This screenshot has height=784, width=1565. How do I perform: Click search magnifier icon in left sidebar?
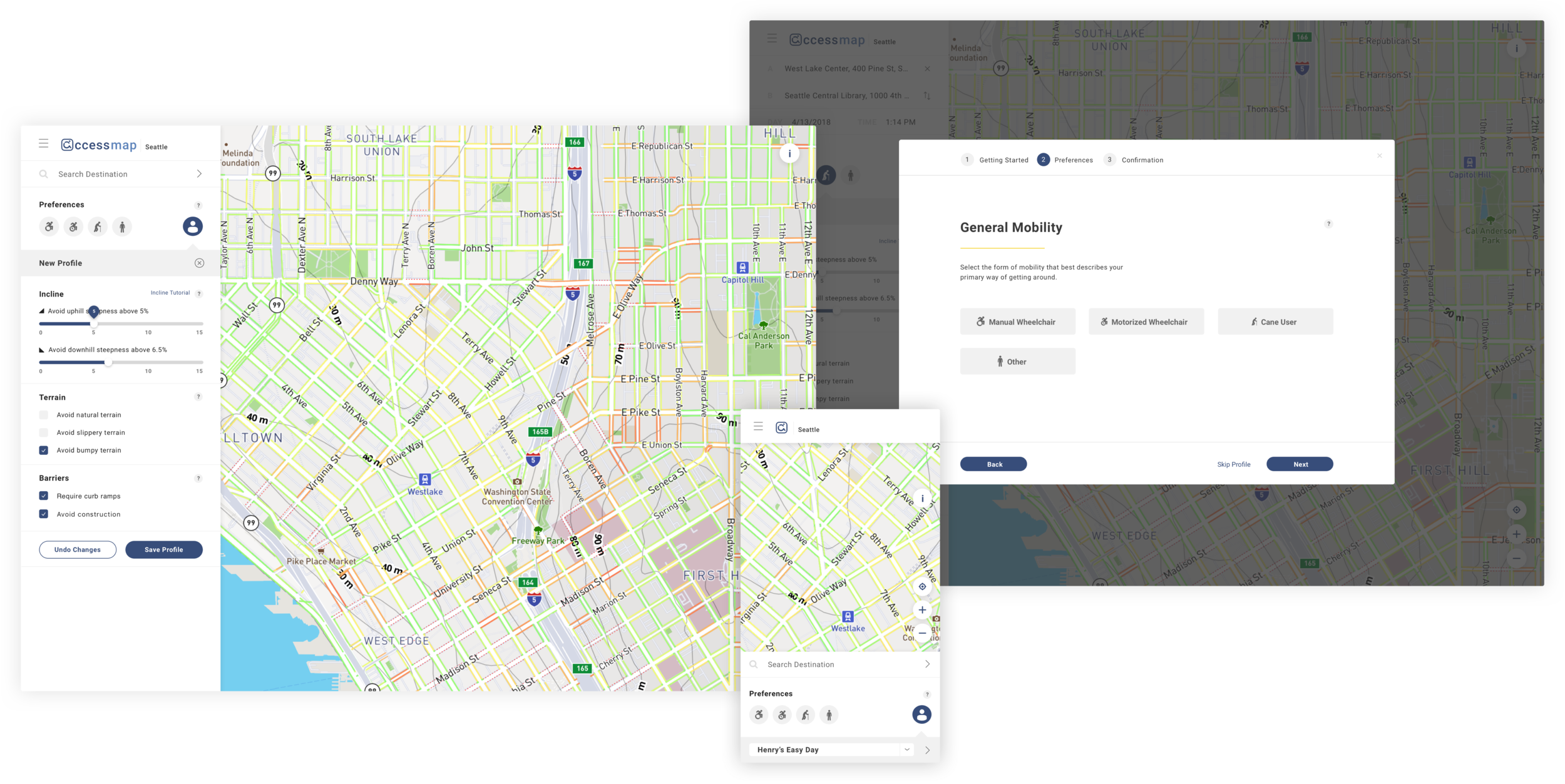(x=44, y=174)
